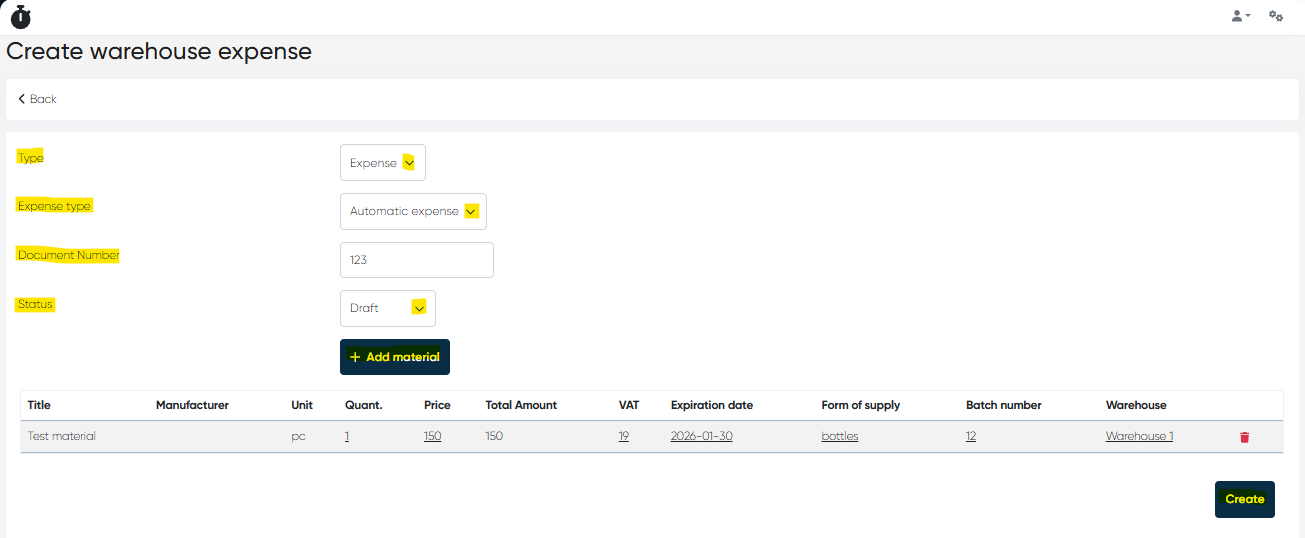Delete the Test material row
The width and height of the screenshot is (1305, 538).
1244,437
